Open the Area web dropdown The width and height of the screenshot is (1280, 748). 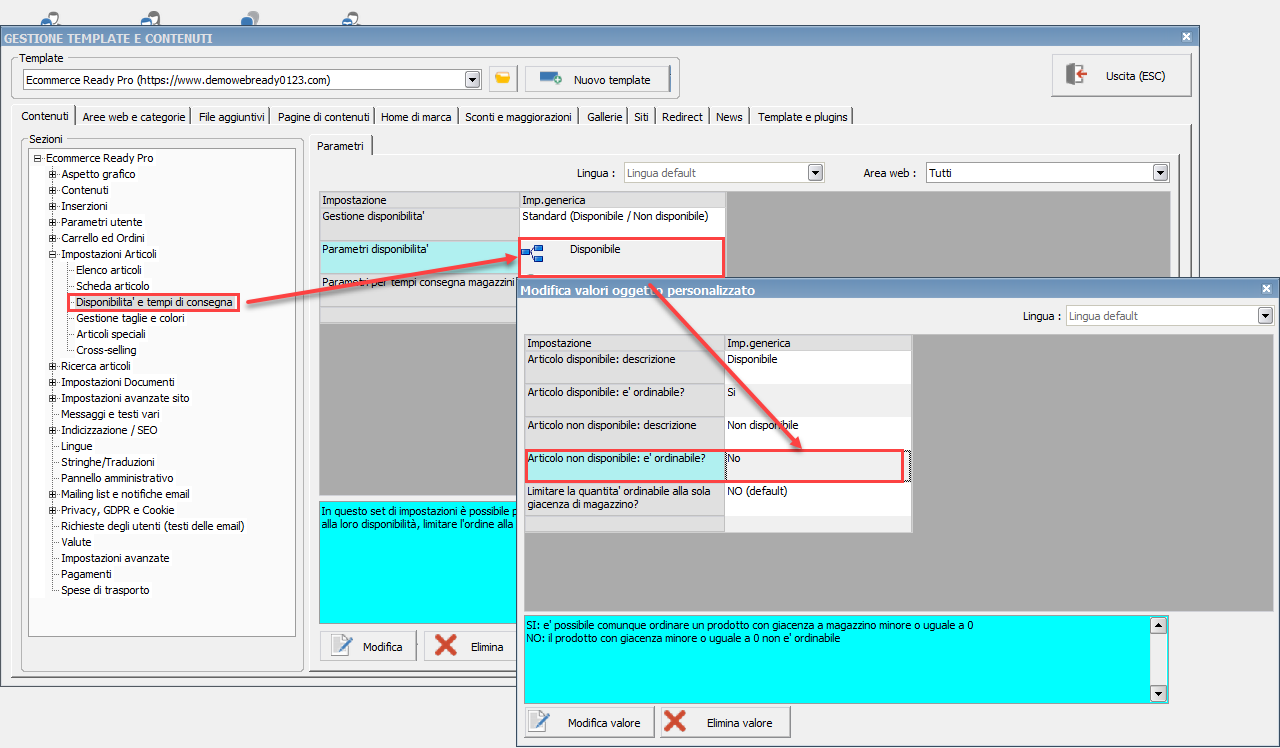point(1160,173)
